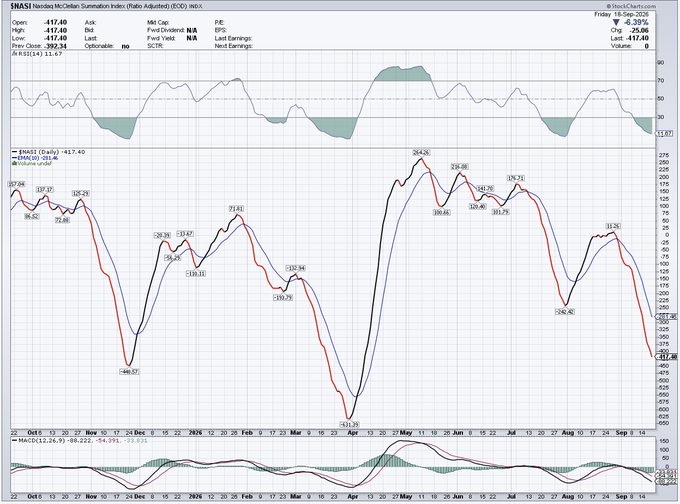680x504 pixels.
Task: Click the 157.04 peak label
Action: pos(16,184)
